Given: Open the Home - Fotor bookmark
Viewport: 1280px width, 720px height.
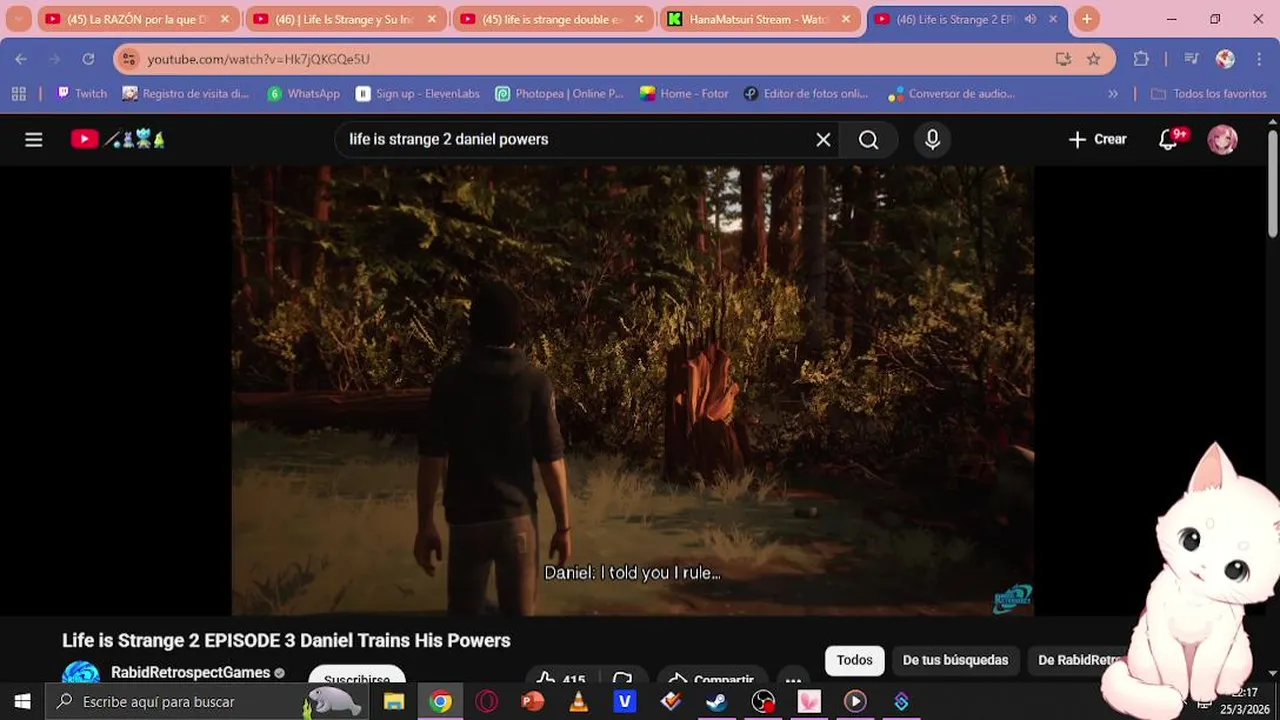Looking at the screenshot, I should point(685,93).
